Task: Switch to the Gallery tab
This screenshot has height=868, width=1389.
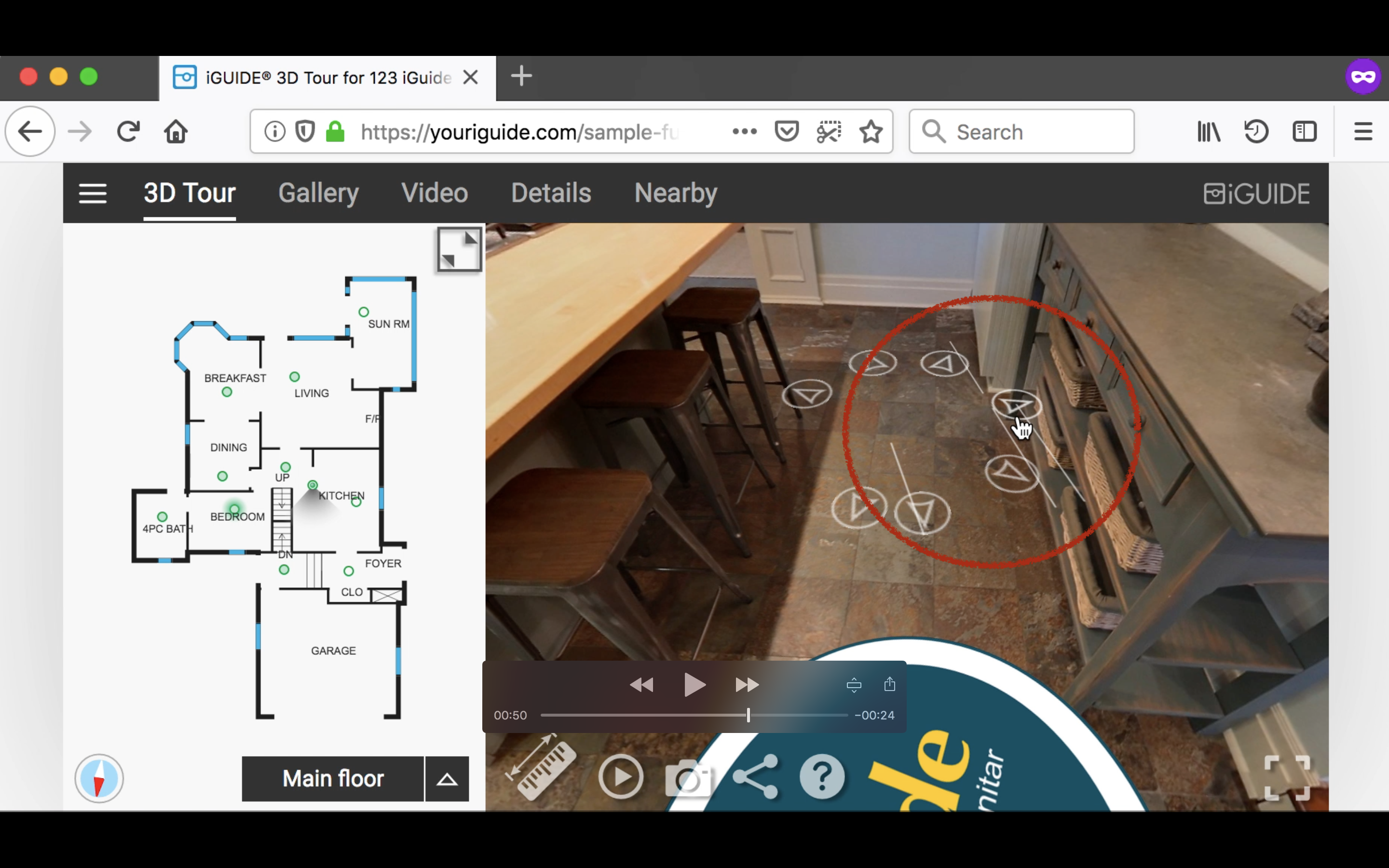Action: pos(318,193)
